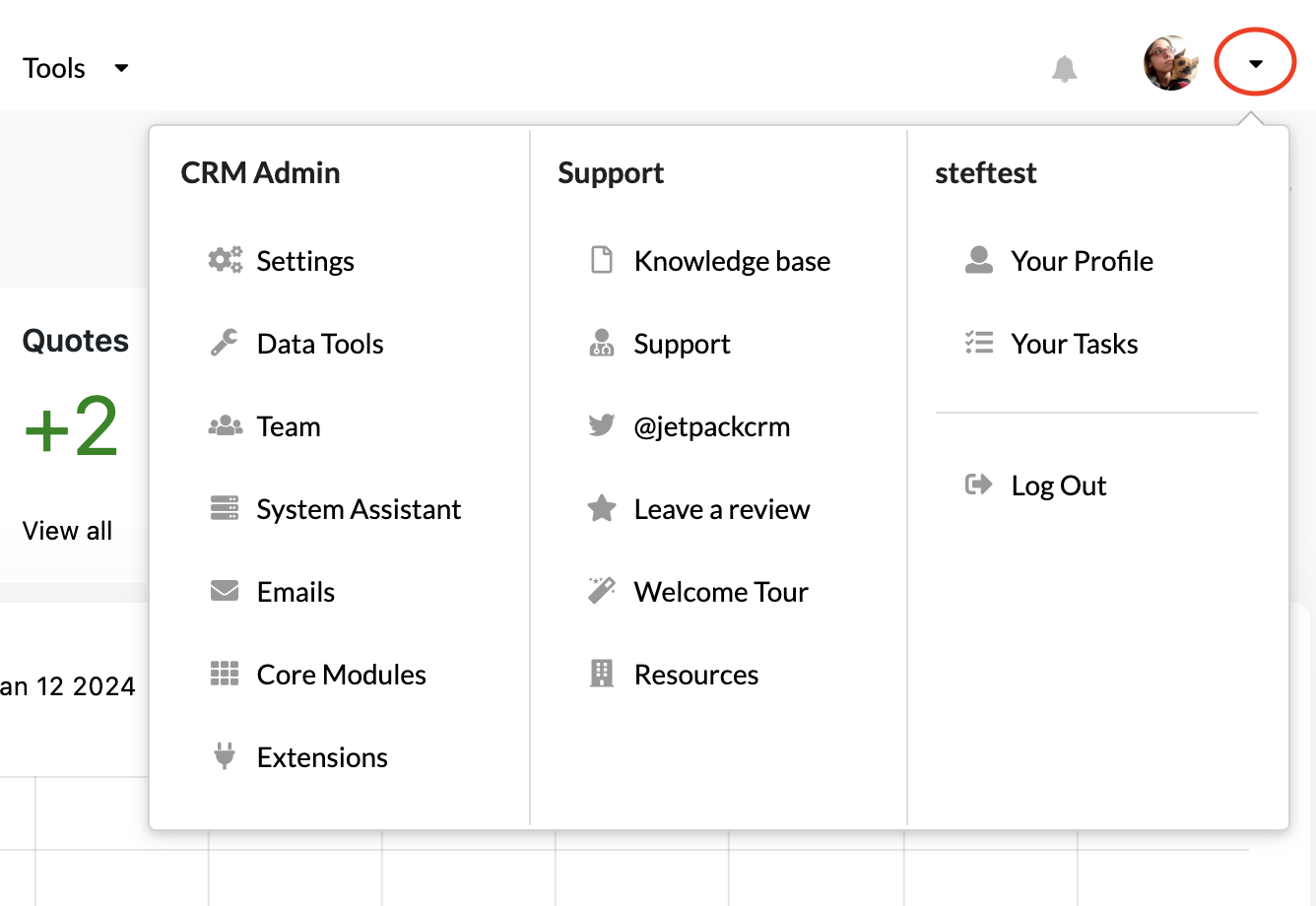Click the steftest profile avatar
1316x906 pixels.
coord(1171,62)
